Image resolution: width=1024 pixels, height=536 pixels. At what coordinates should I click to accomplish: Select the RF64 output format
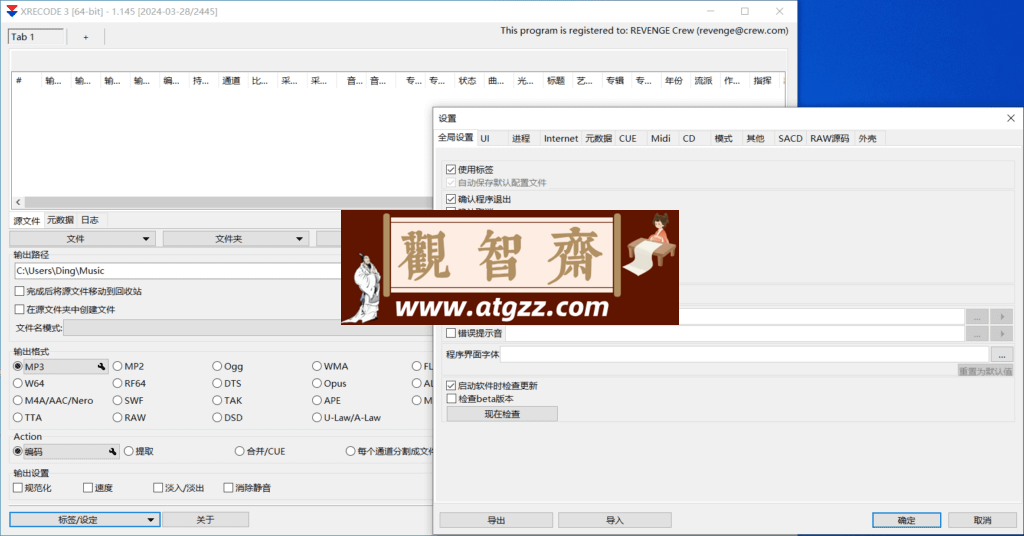pos(118,383)
